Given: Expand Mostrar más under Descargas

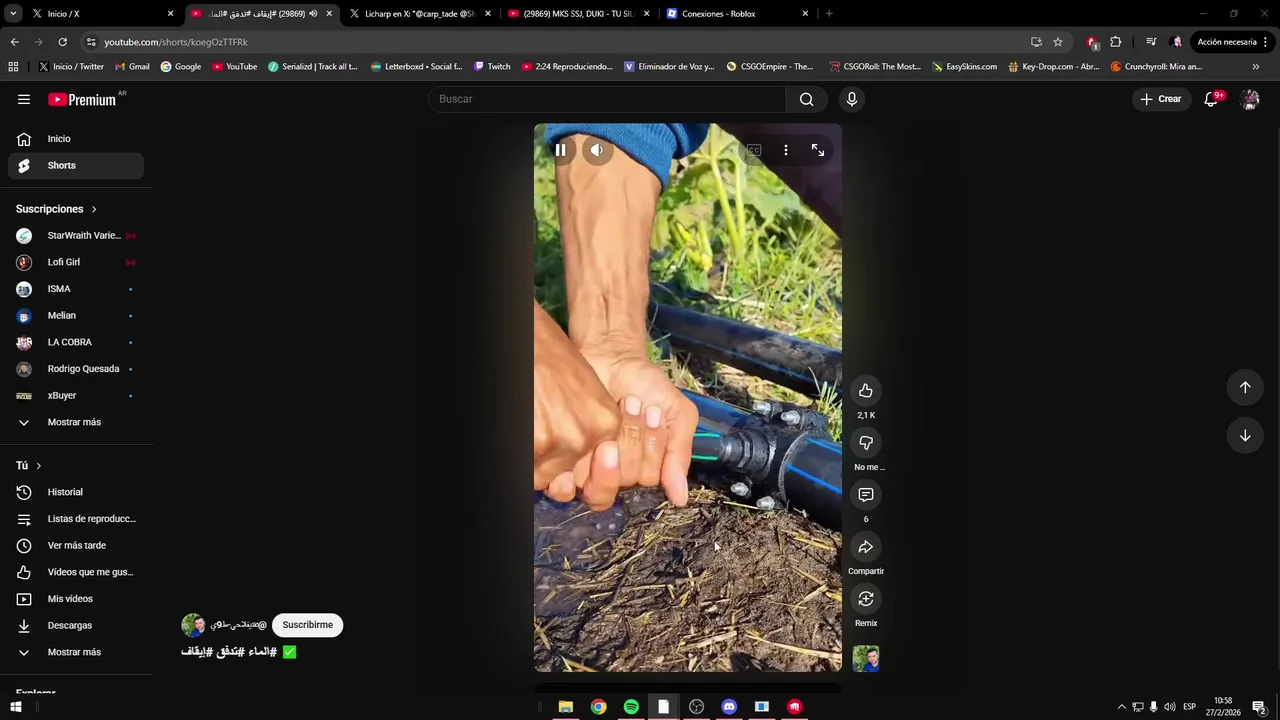Looking at the screenshot, I should 76,652.
